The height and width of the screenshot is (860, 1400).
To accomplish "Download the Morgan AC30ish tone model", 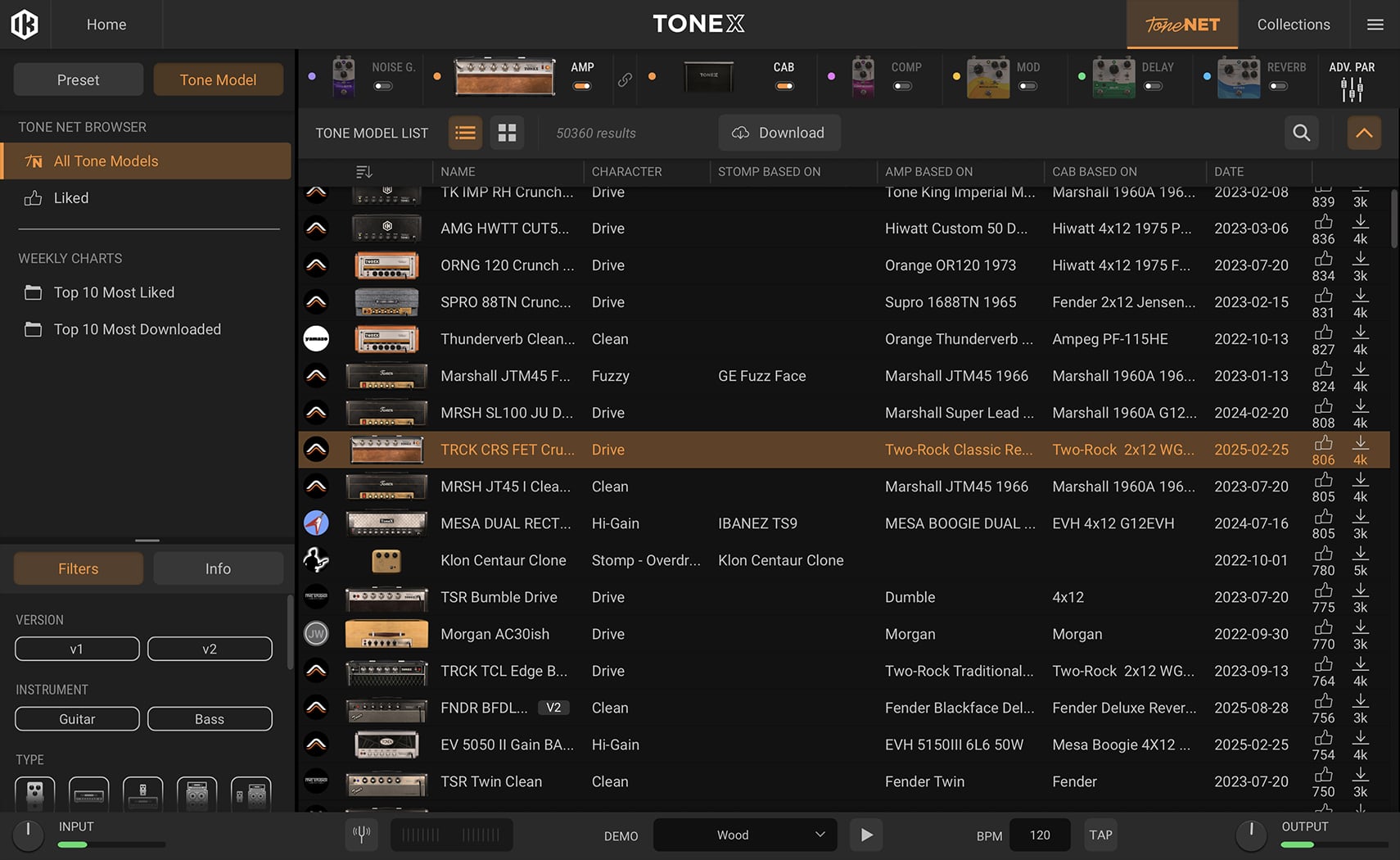I will coord(1360,627).
